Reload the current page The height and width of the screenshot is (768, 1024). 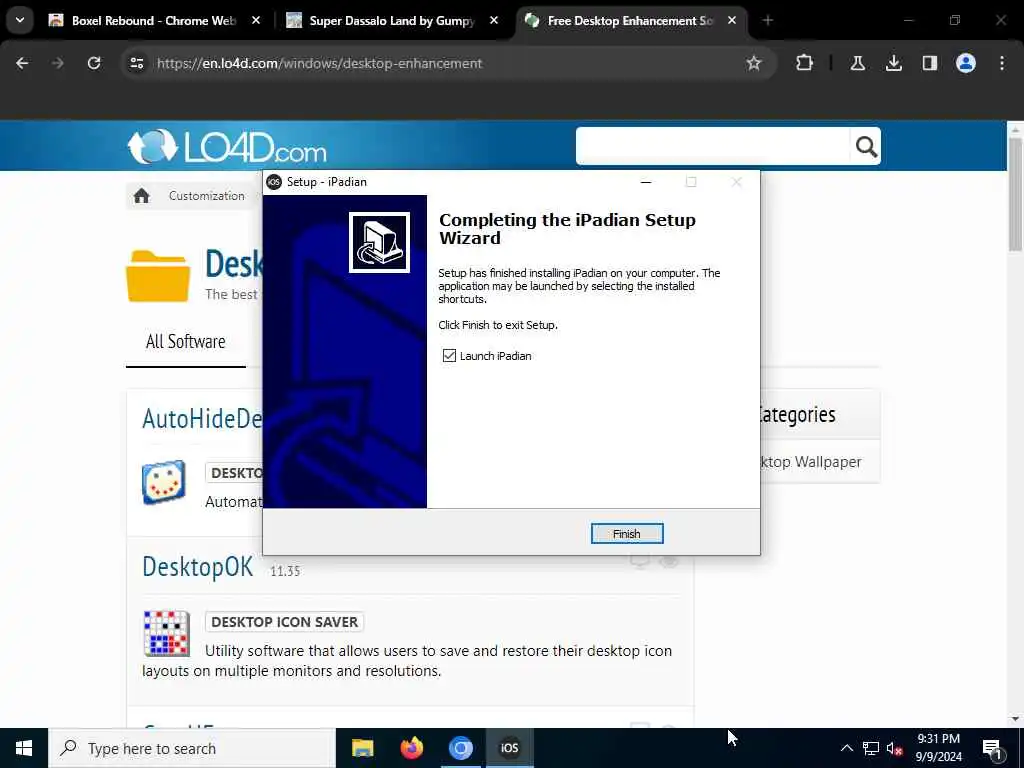pyautogui.click(x=94, y=63)
